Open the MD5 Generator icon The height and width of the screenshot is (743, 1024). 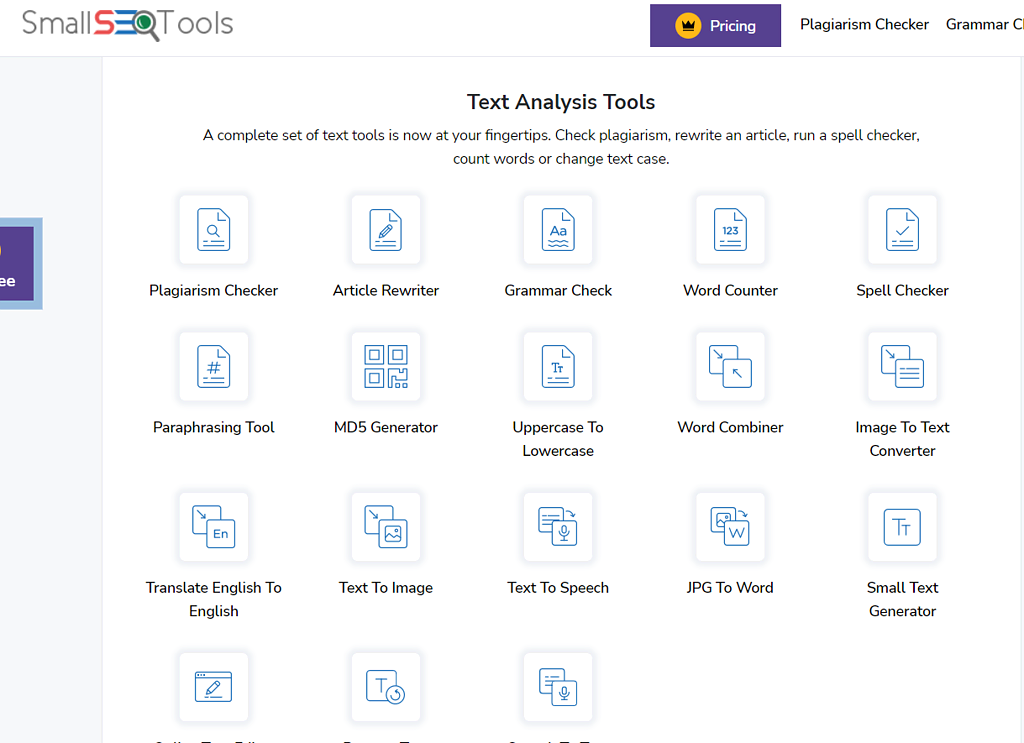pos(386,366)
